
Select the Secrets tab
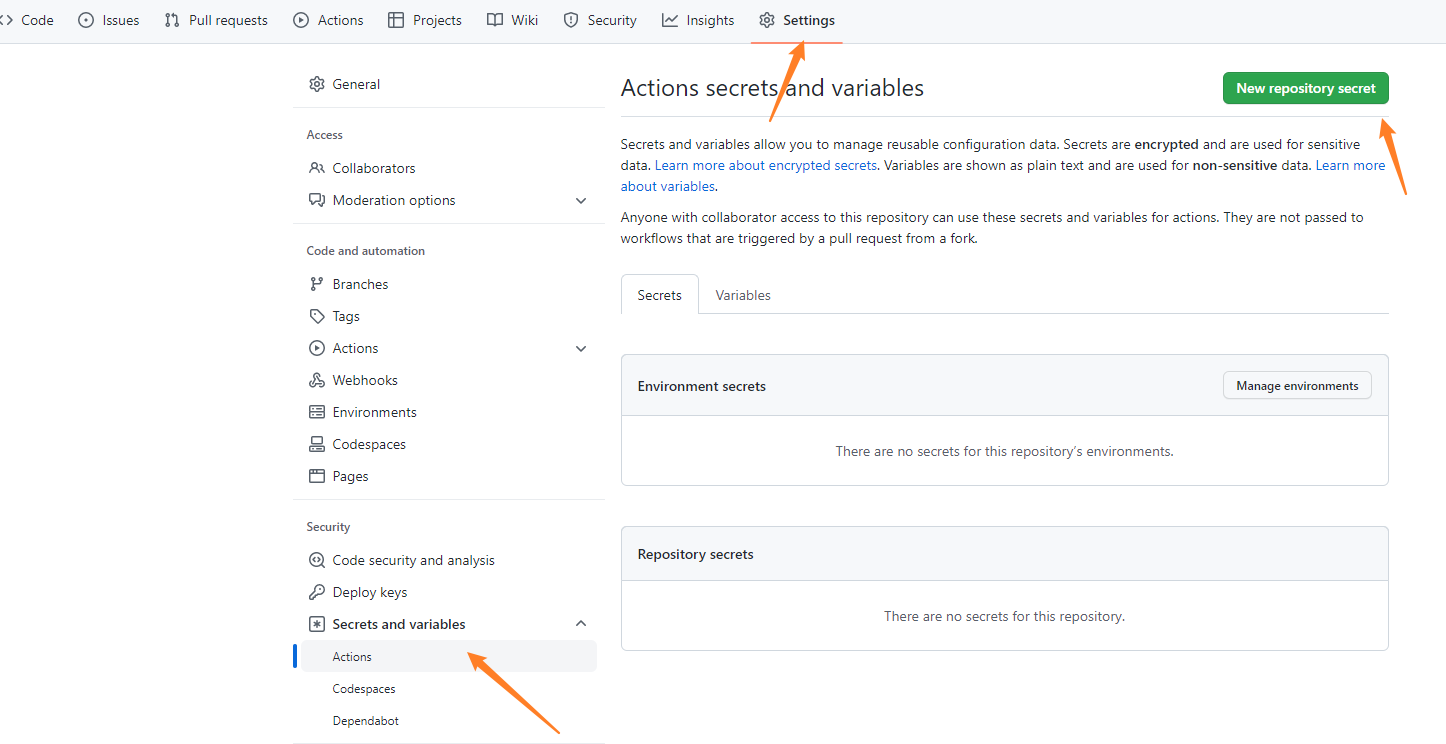[x=660, y=295]
